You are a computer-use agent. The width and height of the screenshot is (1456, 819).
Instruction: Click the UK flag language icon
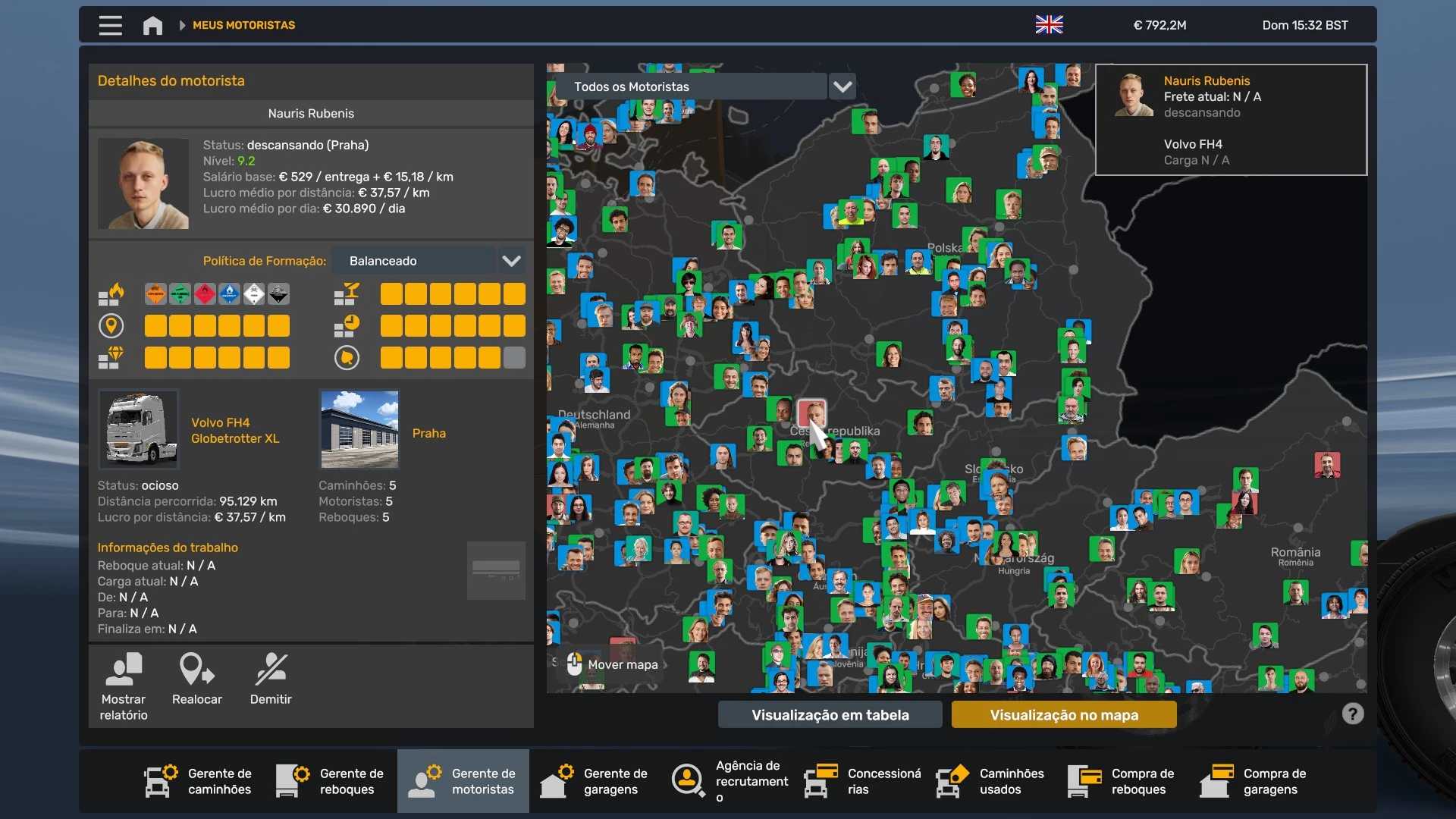click(1049, 25)
